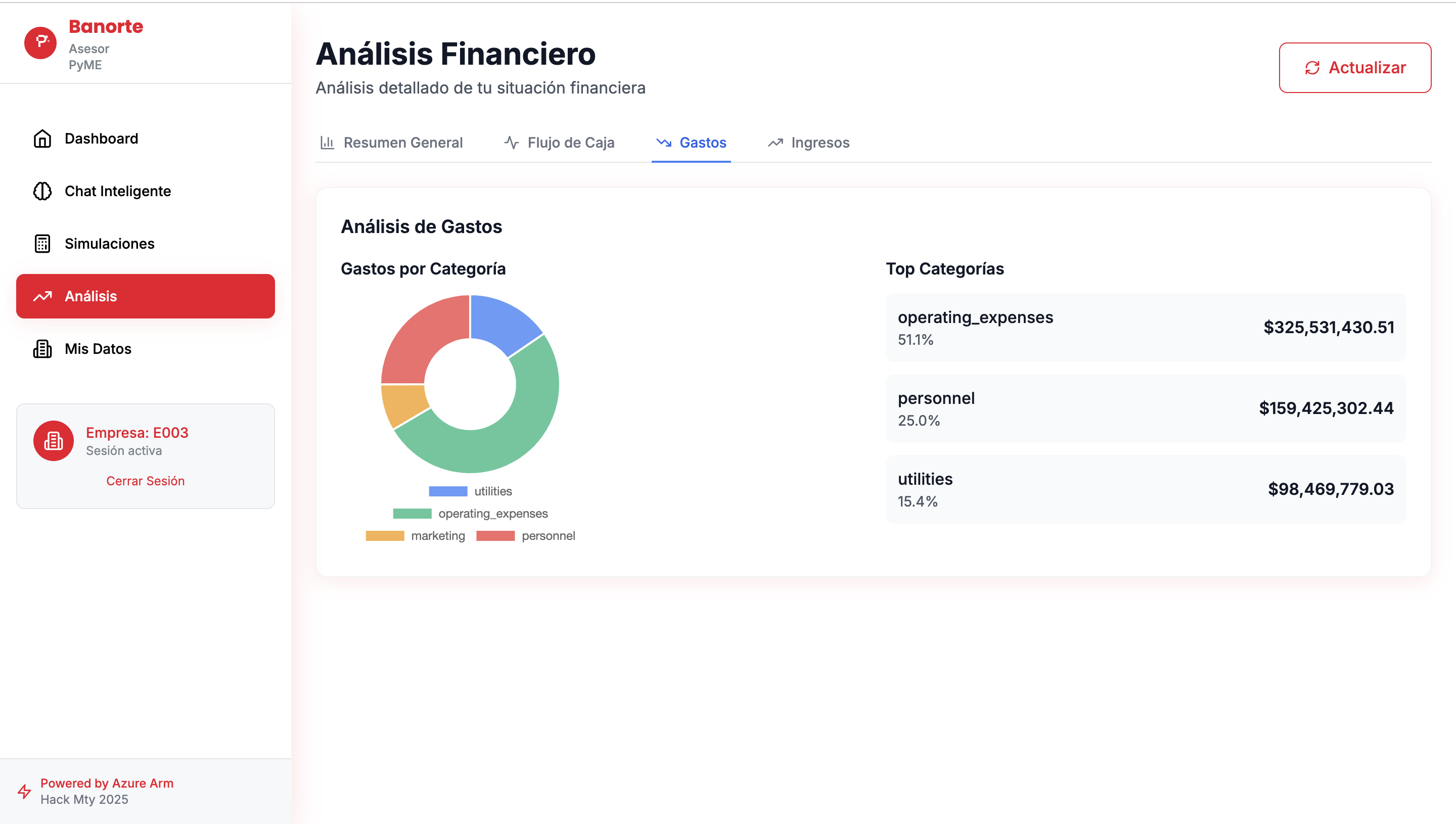
Task: Click the Mis Datos building icon
Action: (42, 349)
